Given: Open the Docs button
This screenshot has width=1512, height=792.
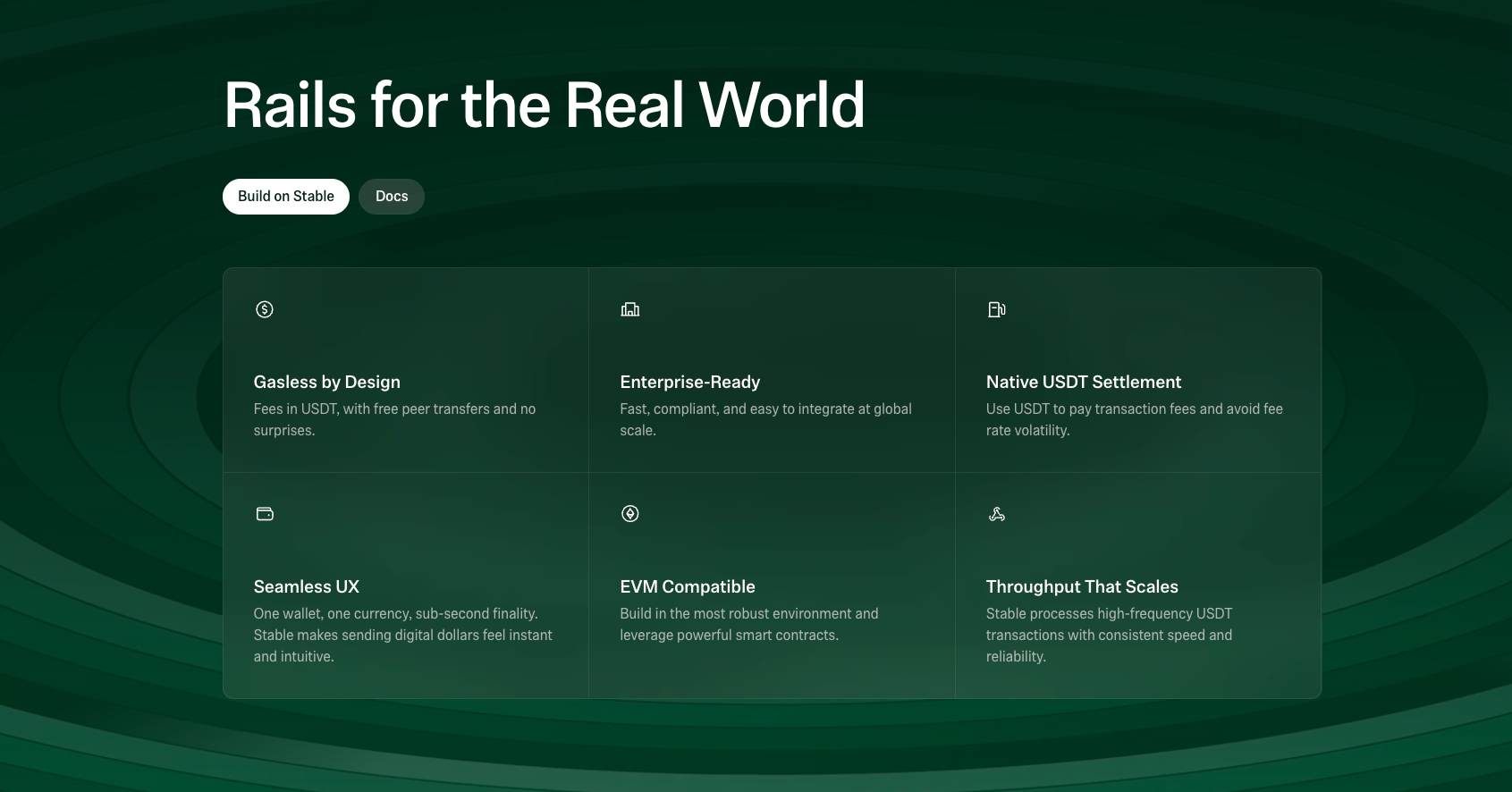Looking at the screenshot, I should point(392,197).
